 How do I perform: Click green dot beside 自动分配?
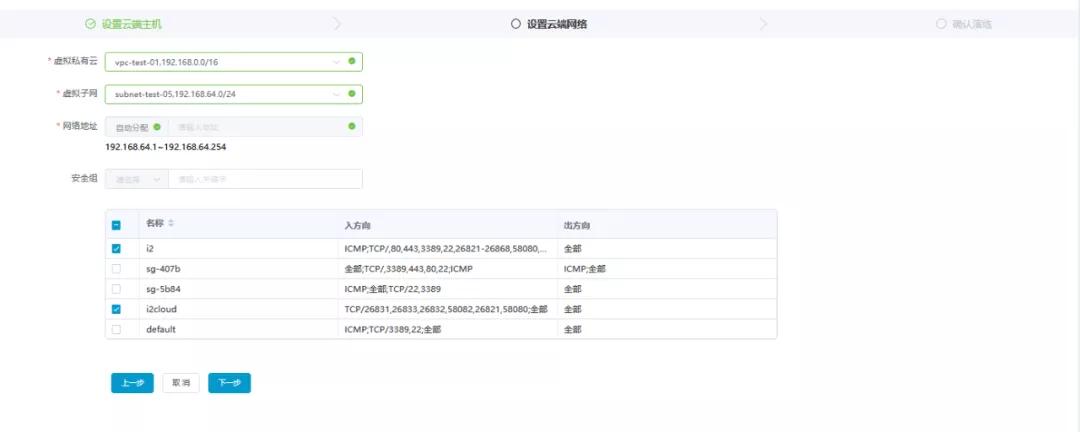[157, 127]
